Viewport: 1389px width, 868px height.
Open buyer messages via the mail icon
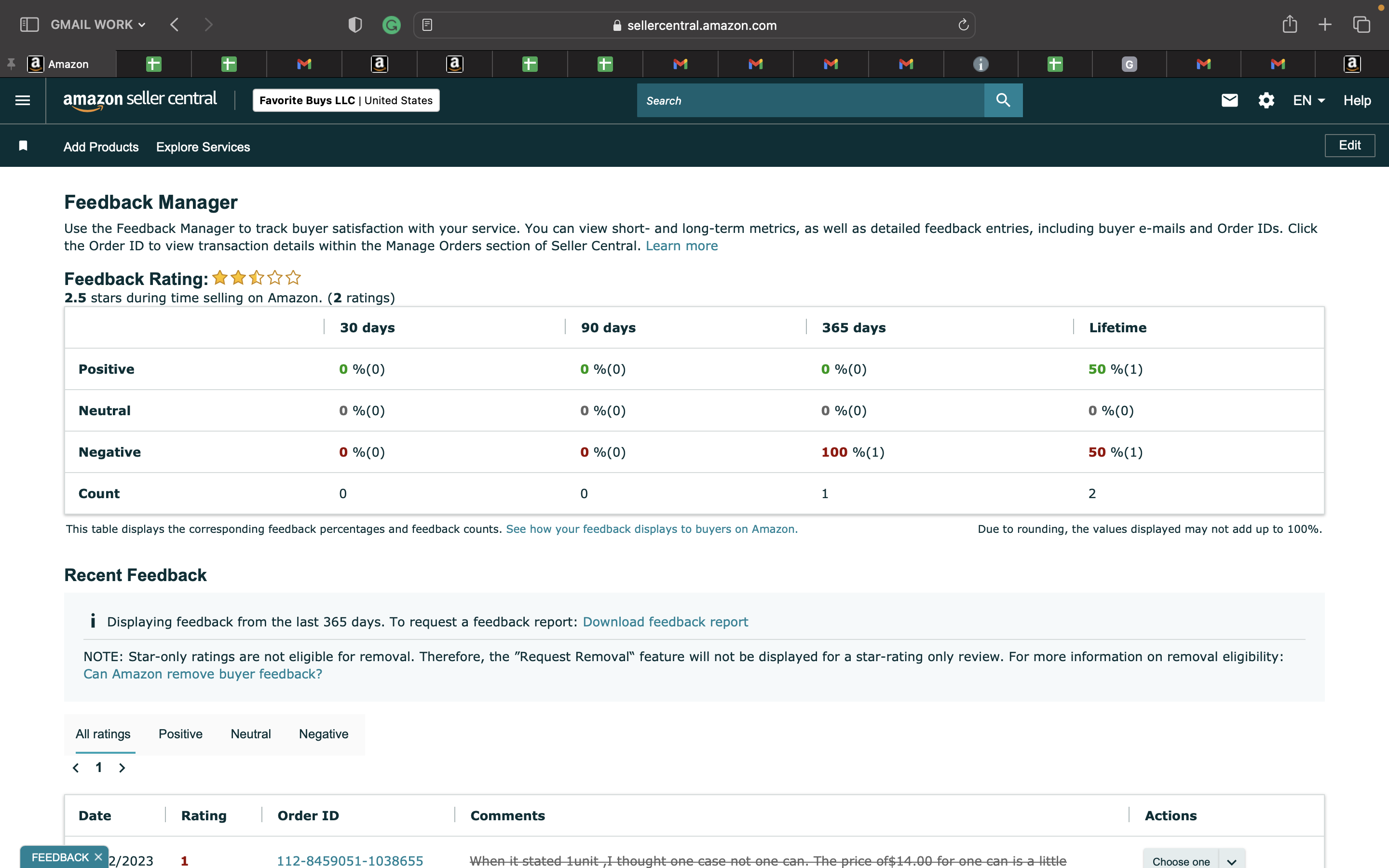pos(1229,100)
